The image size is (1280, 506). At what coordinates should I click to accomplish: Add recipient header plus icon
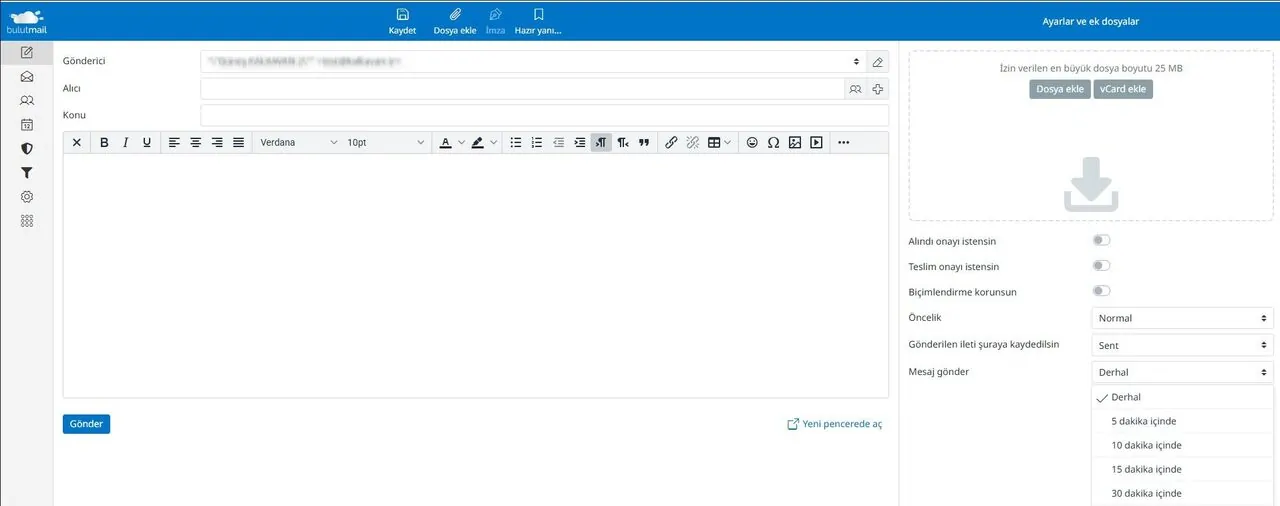[878, 89]
